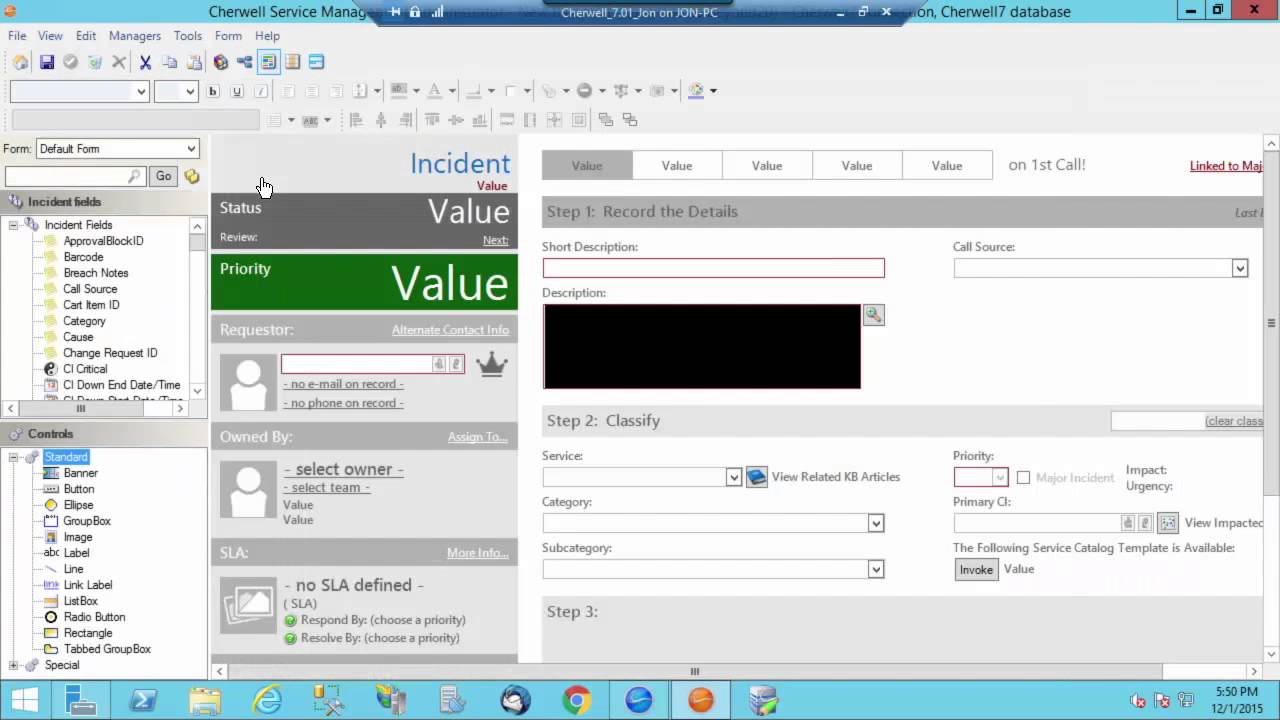
Task: Open the Managers menu
Action: click(x=135, y=36)
